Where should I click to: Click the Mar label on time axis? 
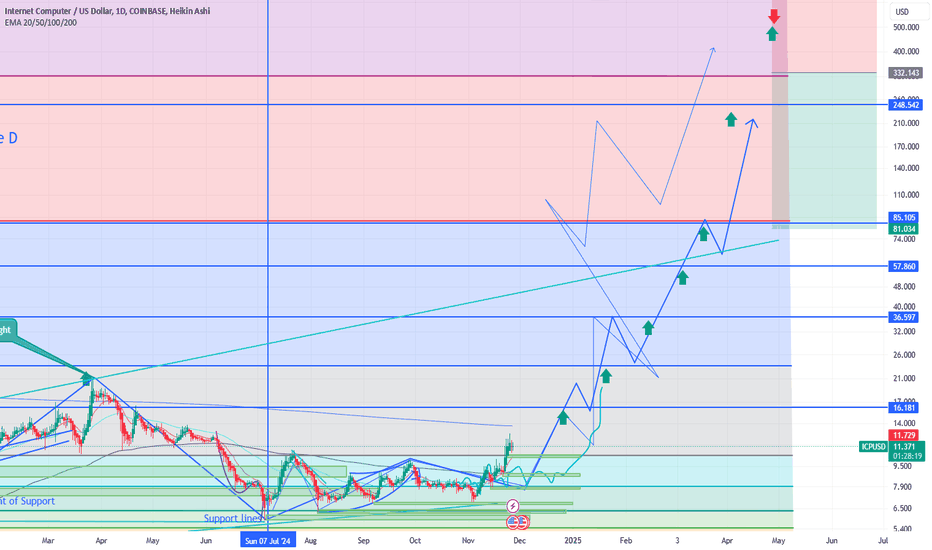click(x=48, y=540)
